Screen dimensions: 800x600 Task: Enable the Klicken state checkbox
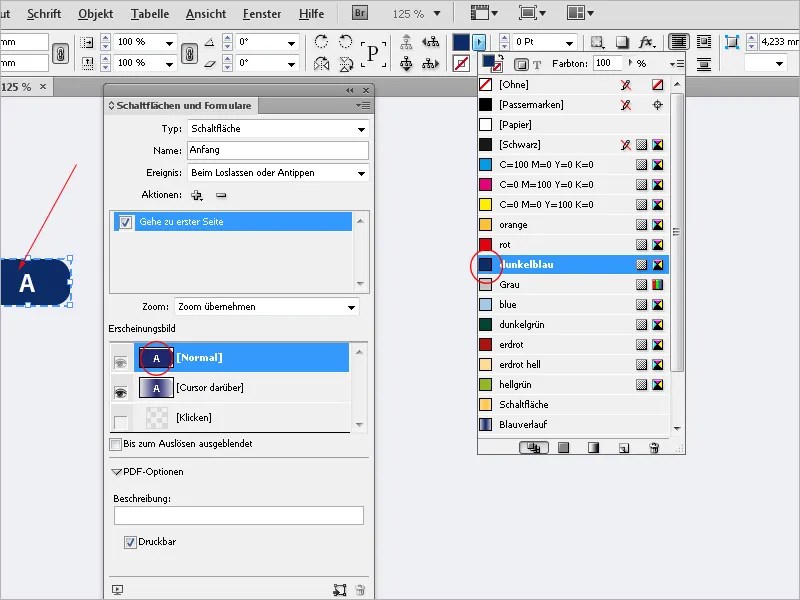[120, 422]
